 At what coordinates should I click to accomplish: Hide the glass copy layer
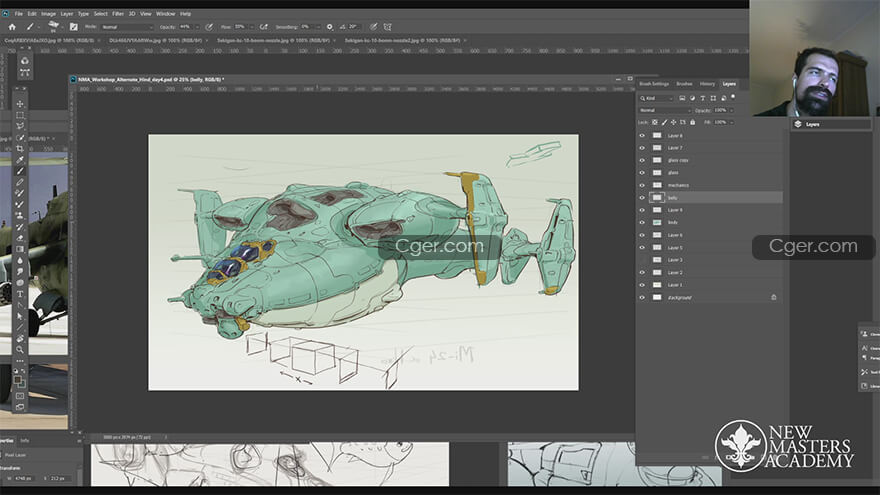point(642,160)
